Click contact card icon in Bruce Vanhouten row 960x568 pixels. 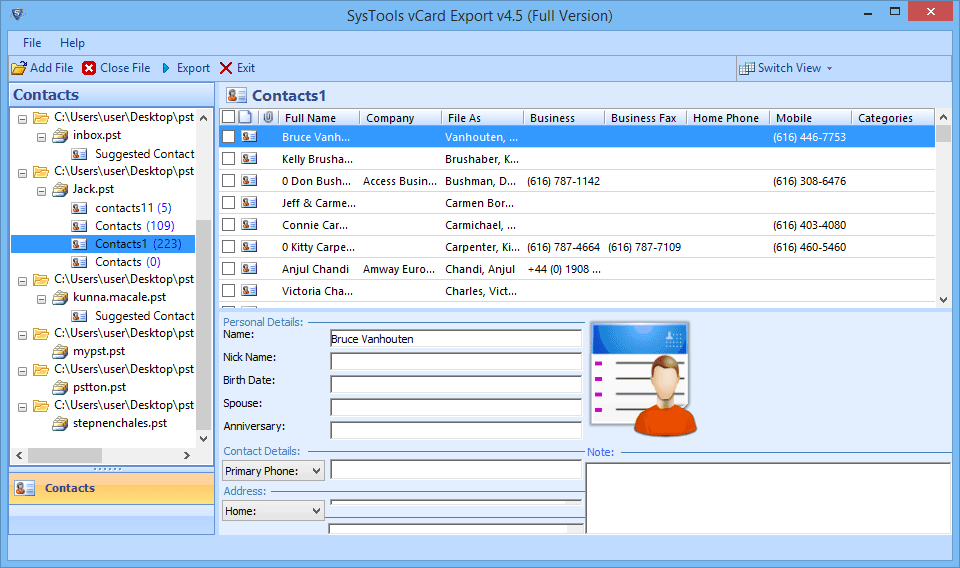(x=249, y=136)
